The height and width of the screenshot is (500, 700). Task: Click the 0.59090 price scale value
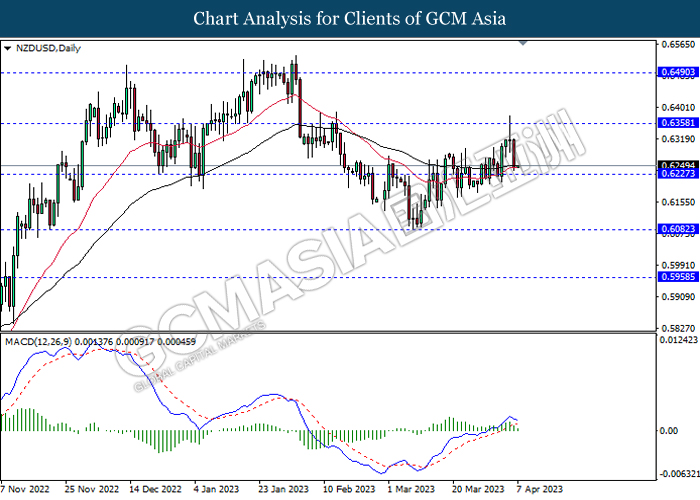(x=678, y=297)
